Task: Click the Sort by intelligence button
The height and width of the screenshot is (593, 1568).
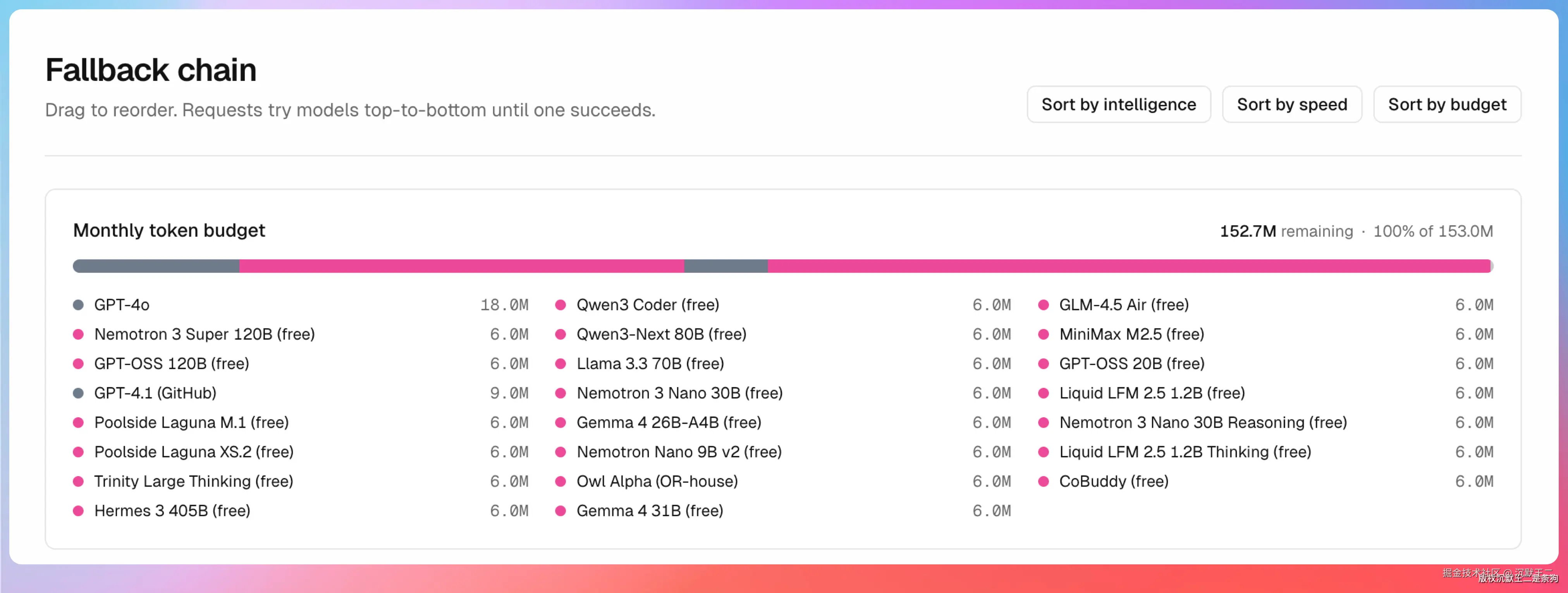Action: (1119, 105)
